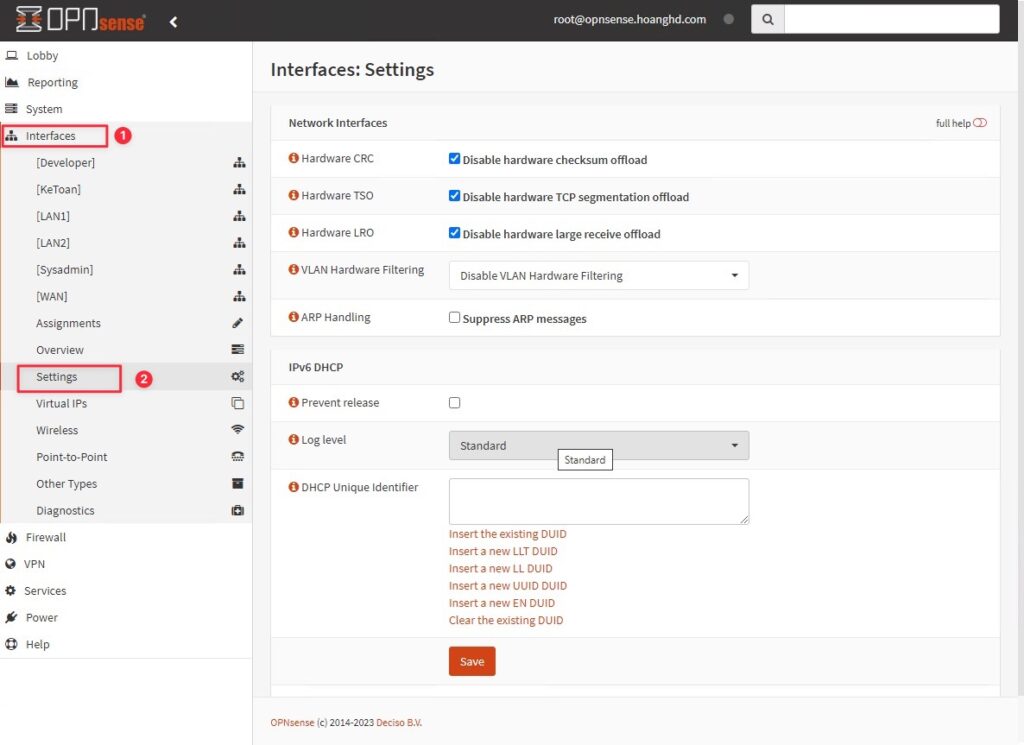Screen dimensions: 1024x745
Task: Click the System server icon
Action: (x=11, y=108)
